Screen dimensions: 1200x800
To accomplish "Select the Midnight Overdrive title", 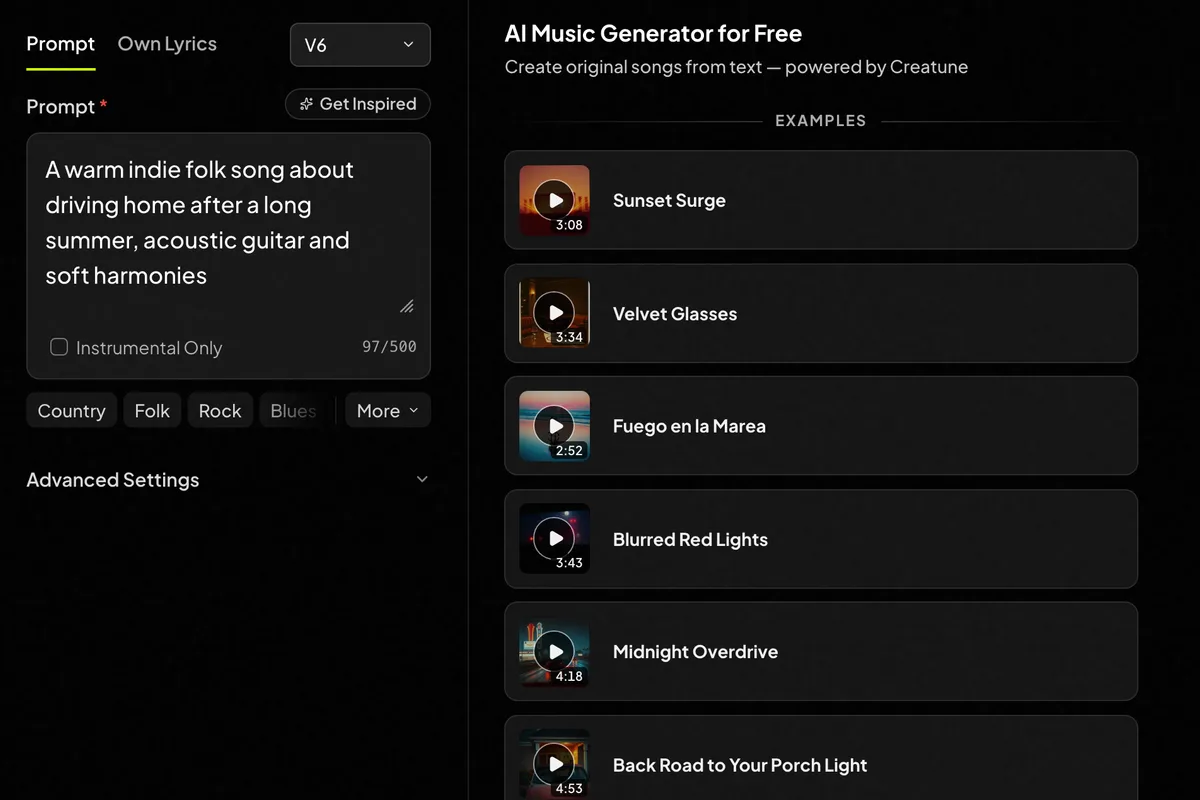I will 695,652.
